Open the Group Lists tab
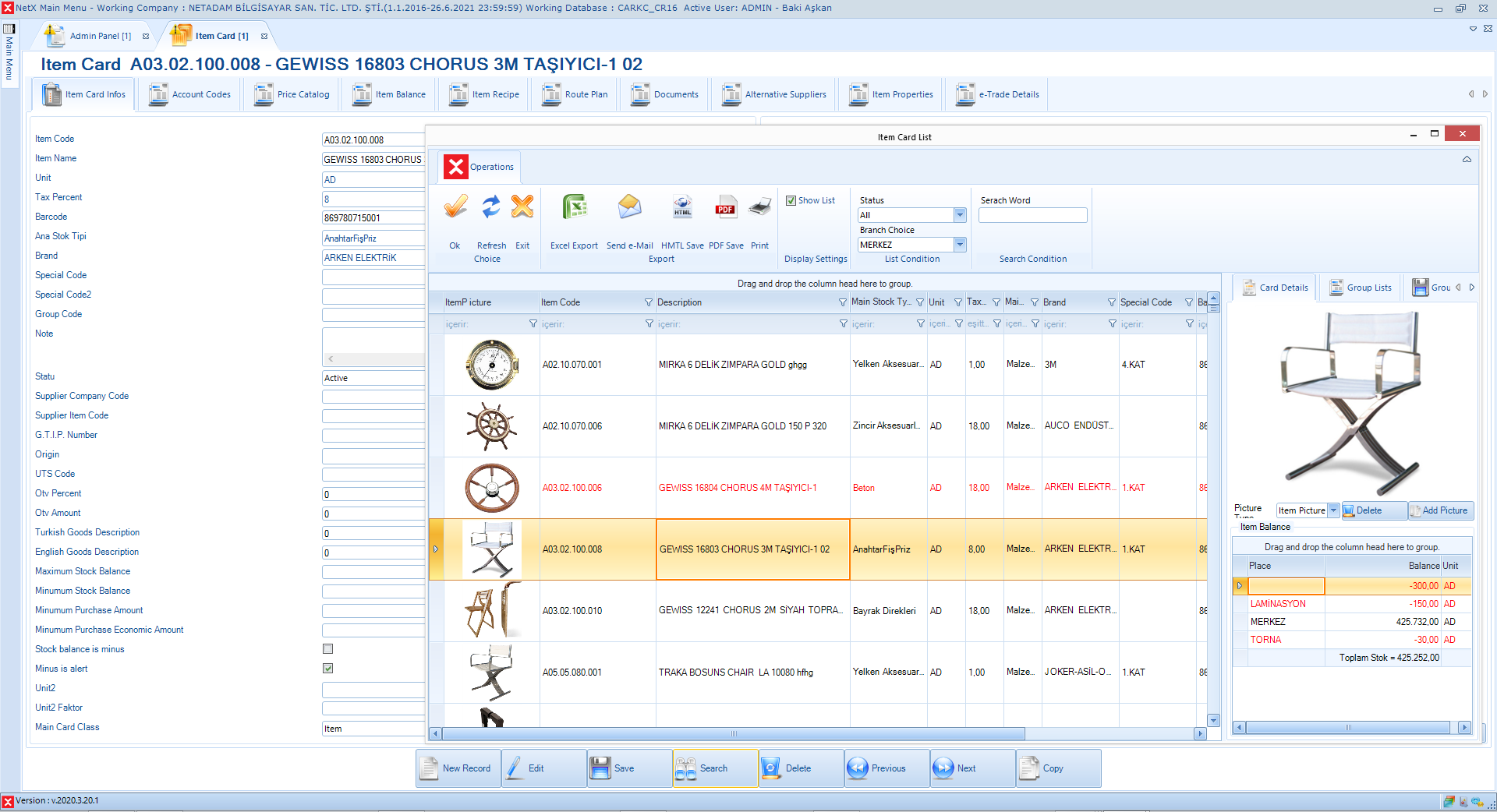This screenshot has width=1497, height=812. (x=1361, y=288)
